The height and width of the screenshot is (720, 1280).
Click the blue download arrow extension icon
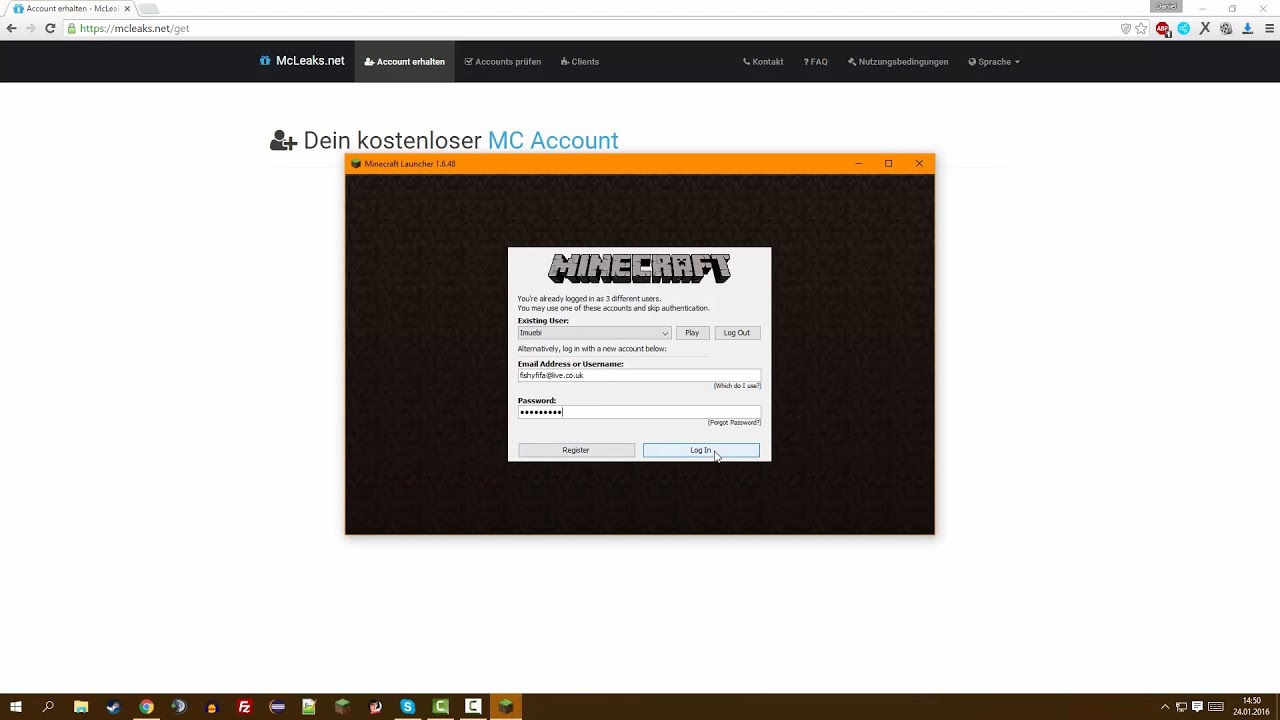click(1247, 28)
